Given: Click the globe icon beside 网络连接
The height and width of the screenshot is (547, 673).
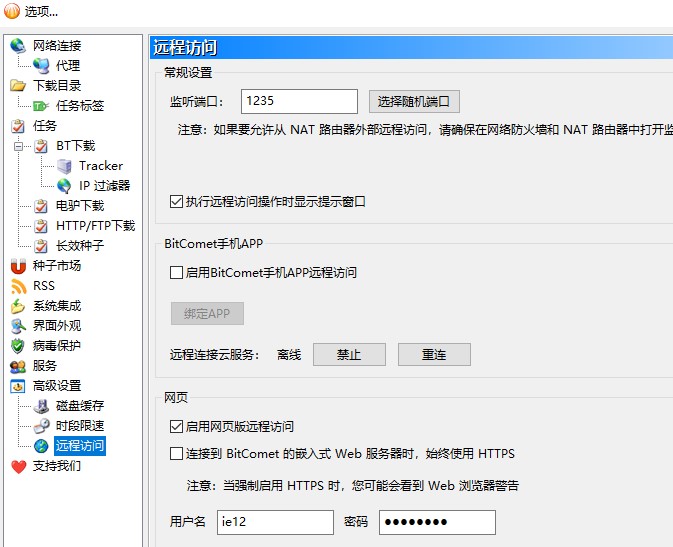Looking at the screenshot, I should [x=18, y=46].
